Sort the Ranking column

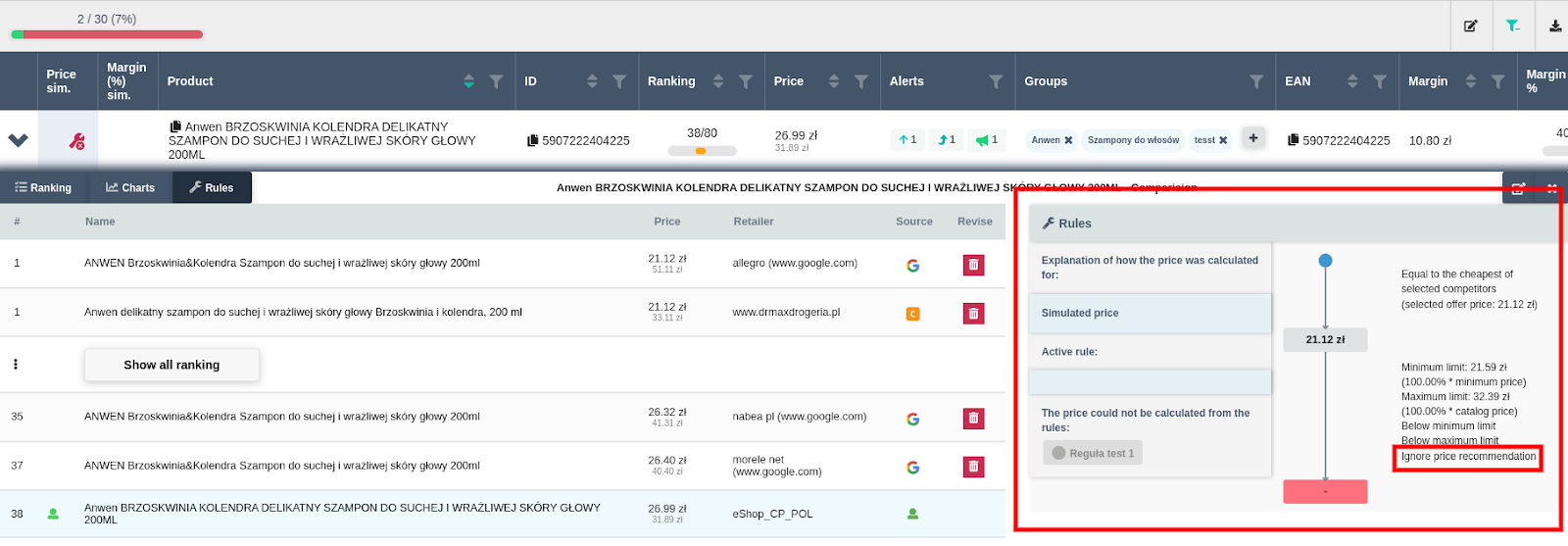(x=718, y=81)
